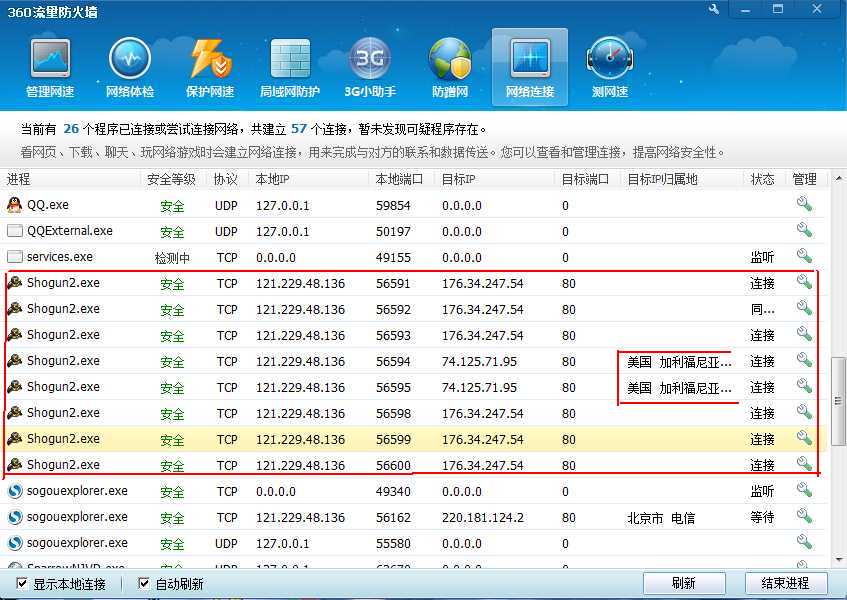
Task: Open 防蹭网 globe shield icon
Action: (449, 68)
